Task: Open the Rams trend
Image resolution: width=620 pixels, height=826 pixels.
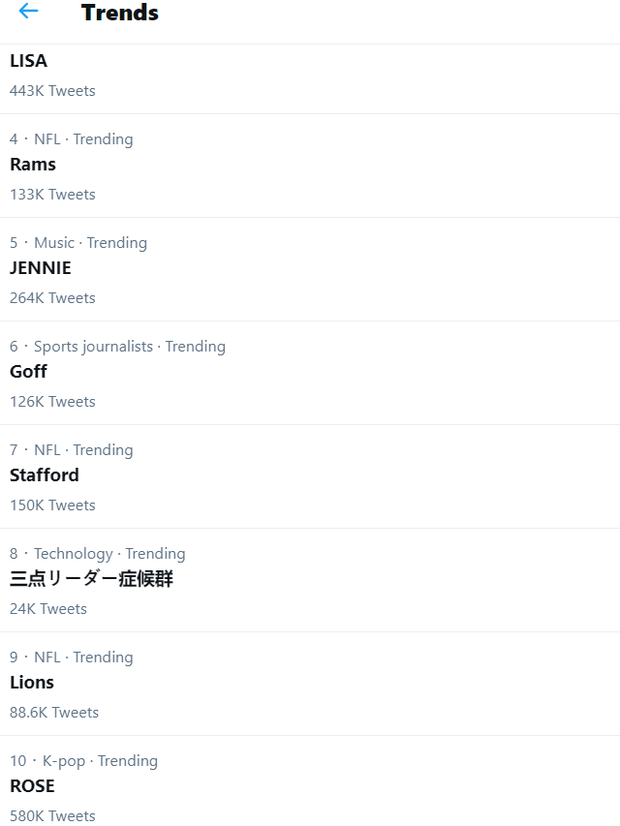Action: click(x=33, y=165)
